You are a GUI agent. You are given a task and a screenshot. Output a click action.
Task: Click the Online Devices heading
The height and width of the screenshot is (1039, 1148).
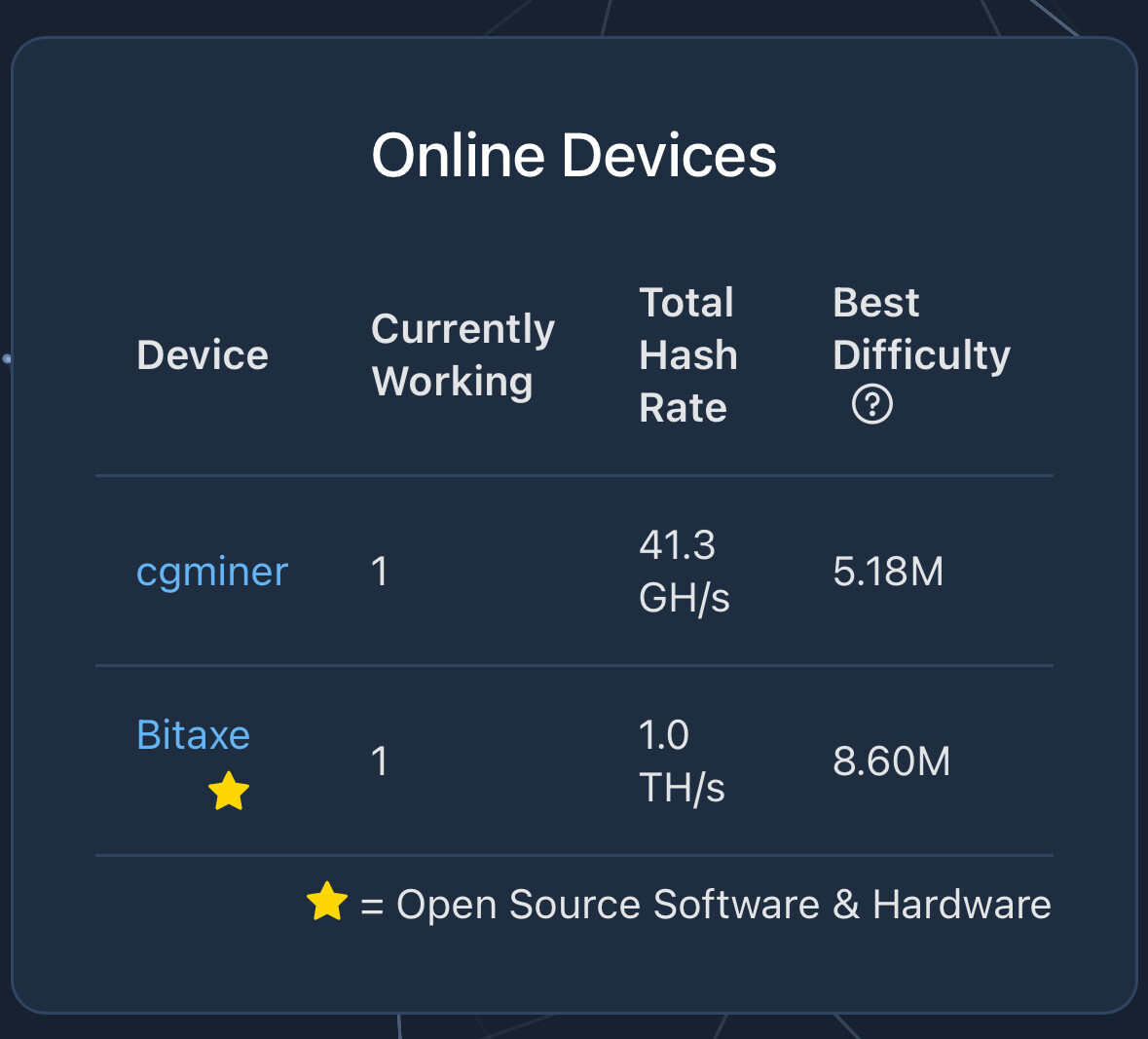tap(574, 156)
